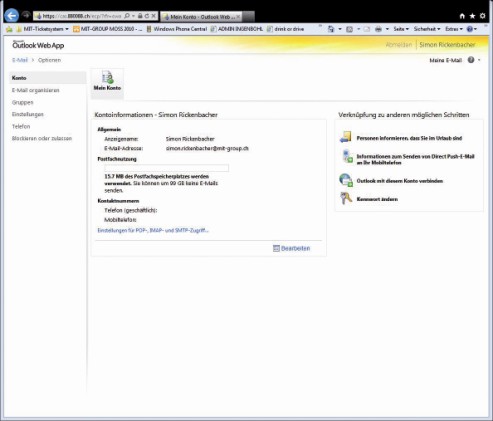
Task: Select E-Mail organisieren in sidebar
Action: pos(35,90)
